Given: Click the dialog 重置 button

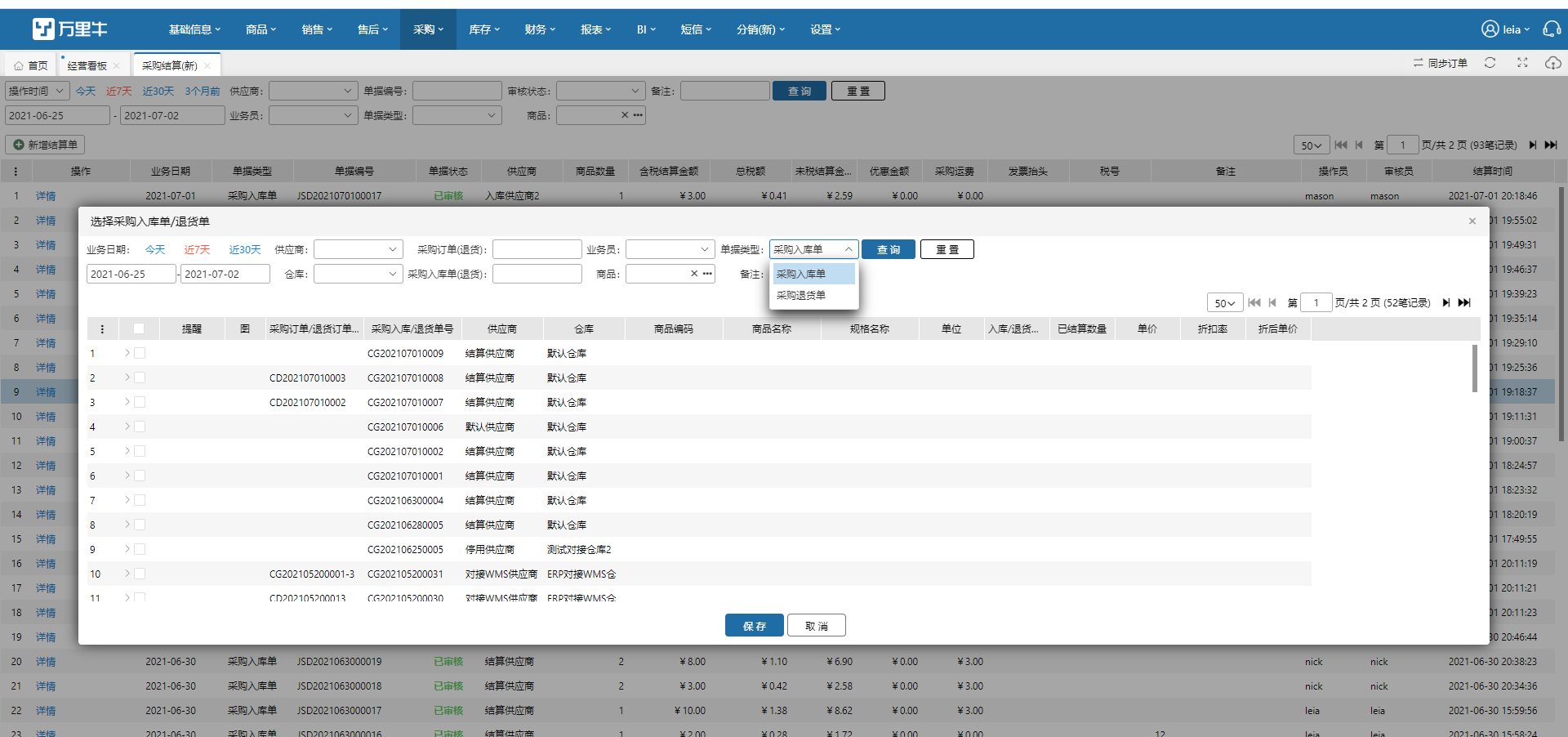Looking at the screenshot, I should 947,249.
